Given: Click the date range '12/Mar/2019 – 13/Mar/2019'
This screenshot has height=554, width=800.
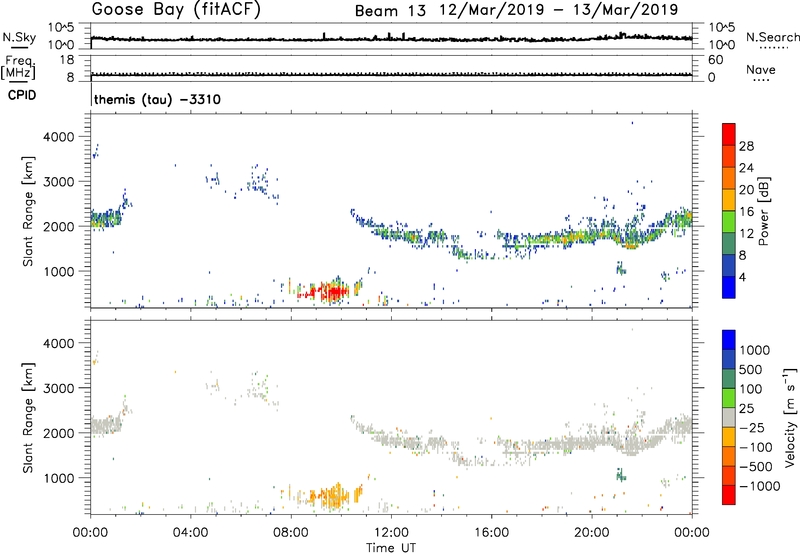Looking at the screenshot, I should coord(559,10).
